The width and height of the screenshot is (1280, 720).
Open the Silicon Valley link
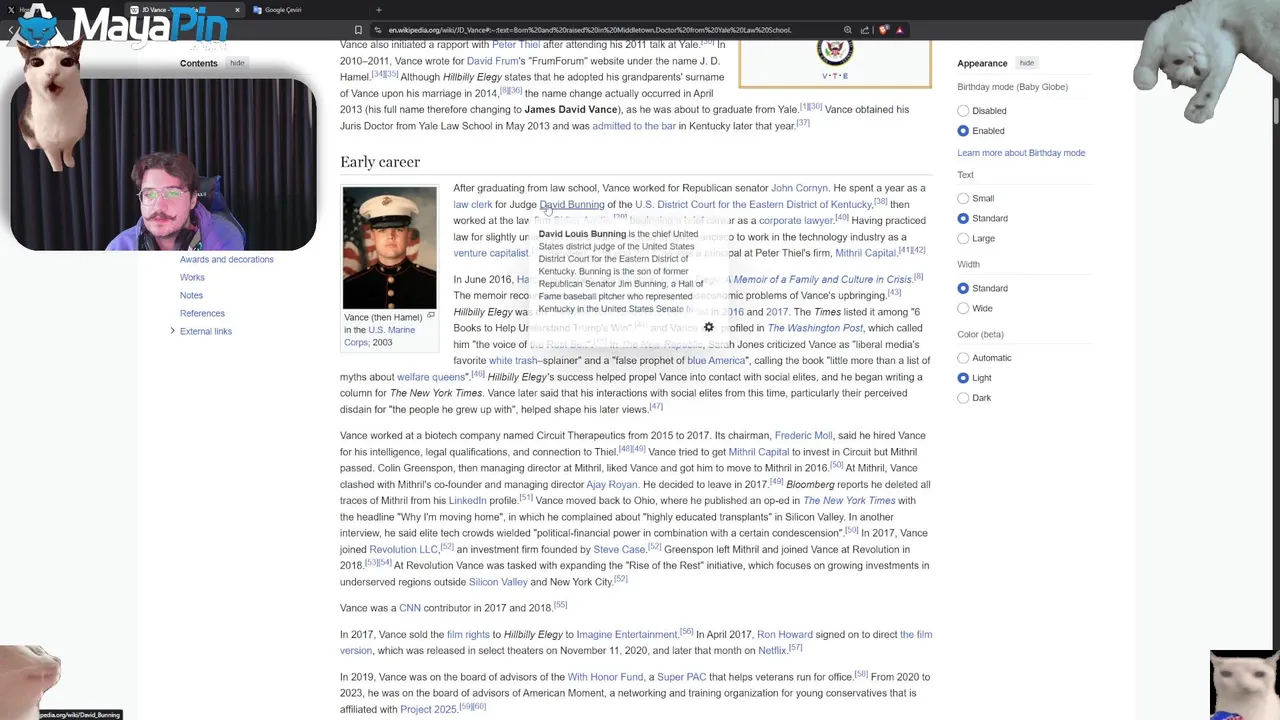(x=498, y=582)
